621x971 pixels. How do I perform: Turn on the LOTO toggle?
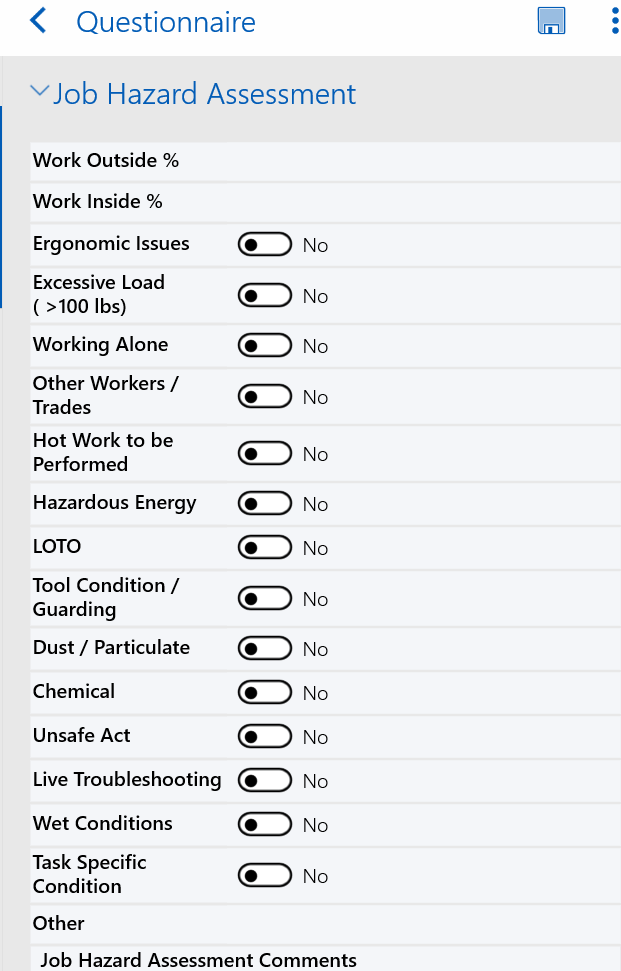pos(264,547)
